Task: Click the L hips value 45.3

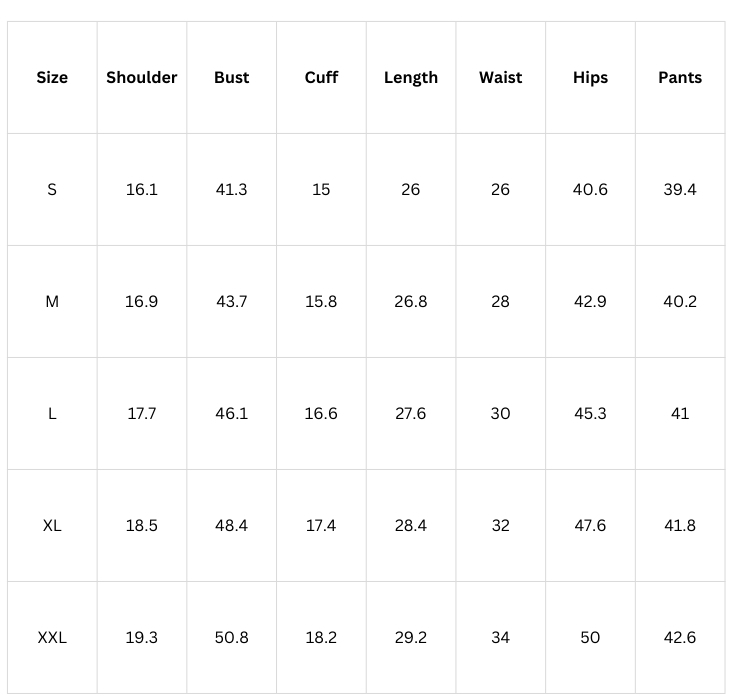Action: pyautogui.click(x=590, y=413)
